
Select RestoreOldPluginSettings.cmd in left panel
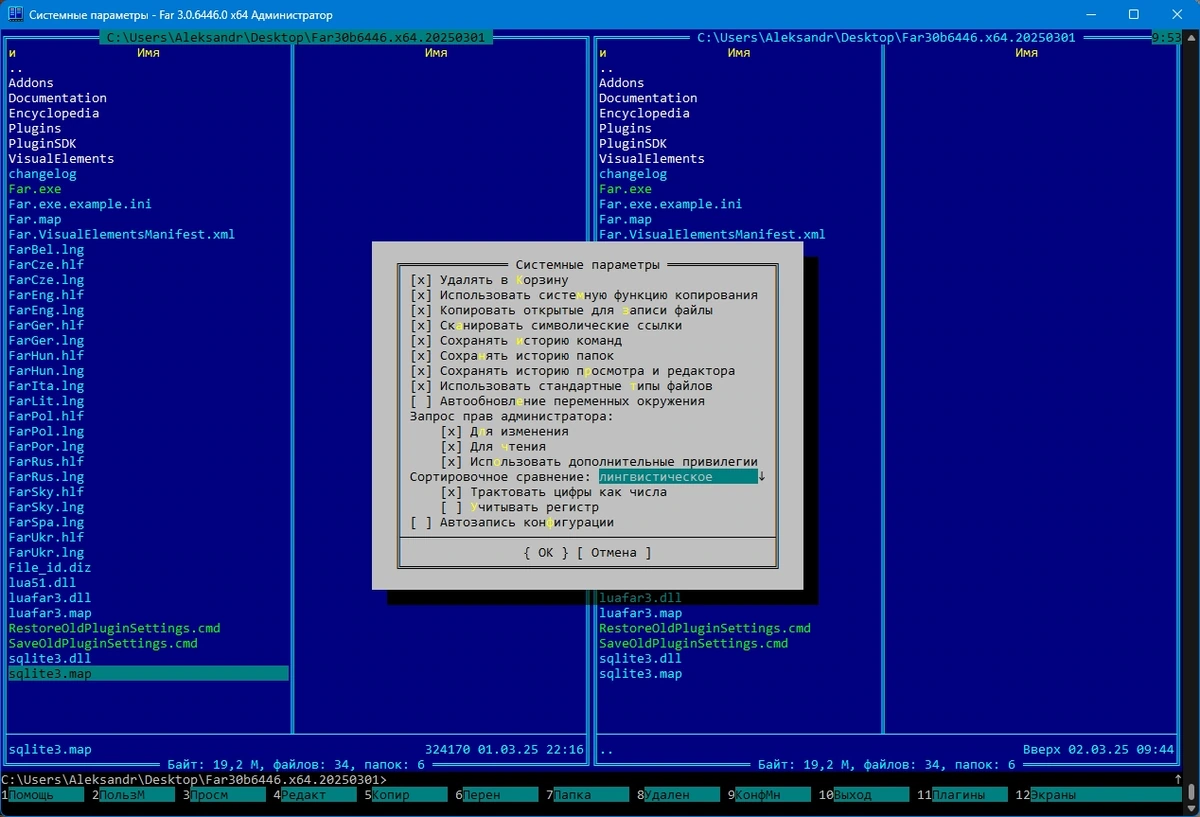[114, 628]
